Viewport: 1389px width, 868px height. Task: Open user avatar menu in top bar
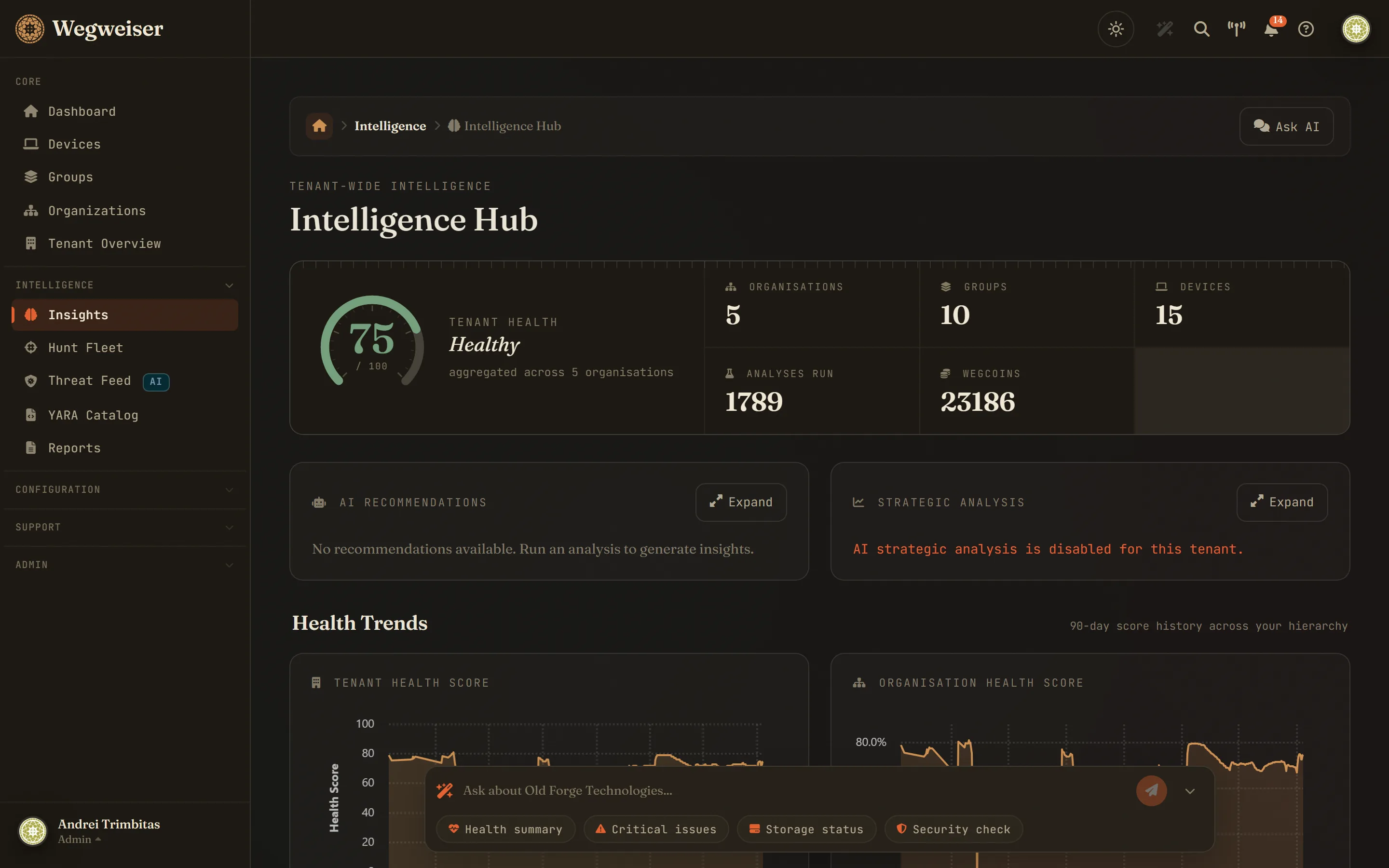[x=1356, y=29]
